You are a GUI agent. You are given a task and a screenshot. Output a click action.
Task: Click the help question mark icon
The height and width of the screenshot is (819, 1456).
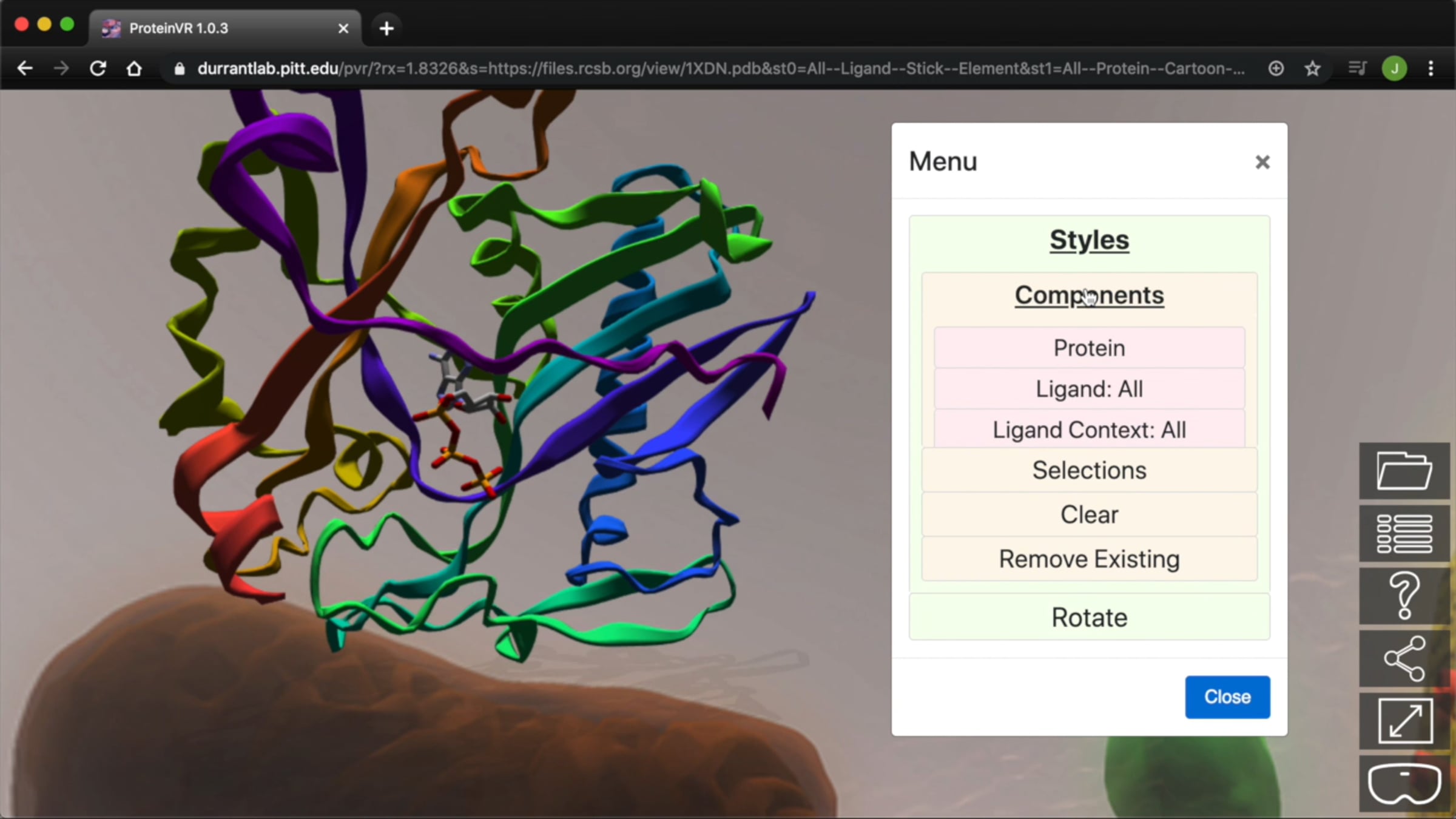(1404, 596)
